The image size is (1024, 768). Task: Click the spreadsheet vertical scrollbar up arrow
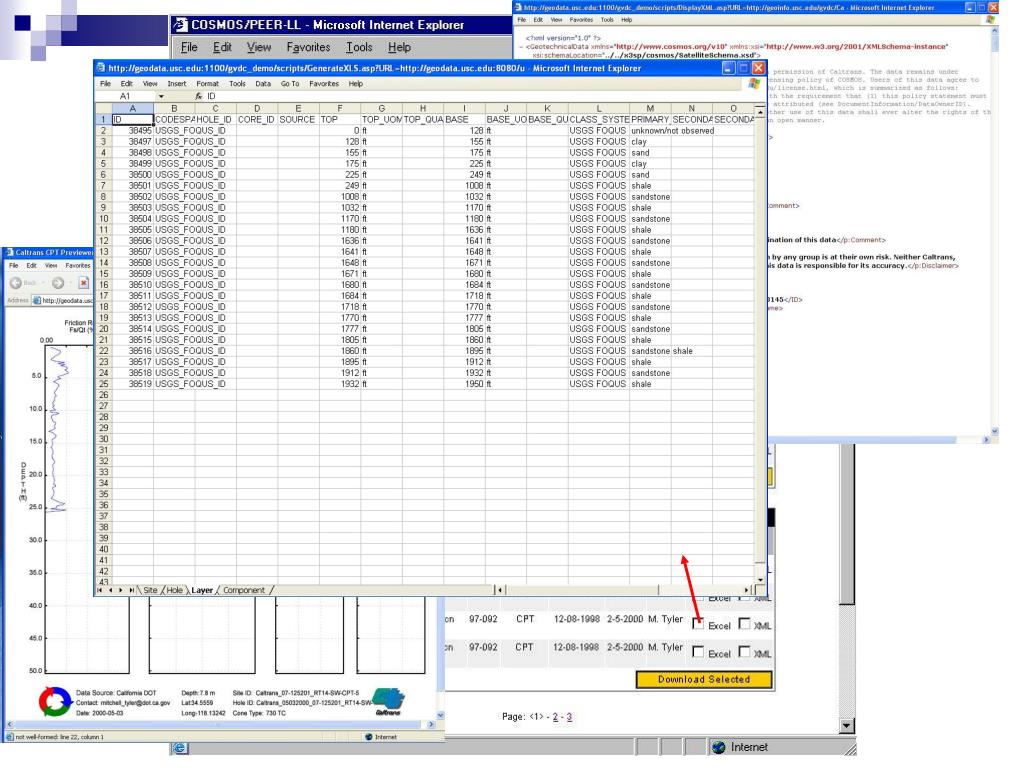click(760, 112)
